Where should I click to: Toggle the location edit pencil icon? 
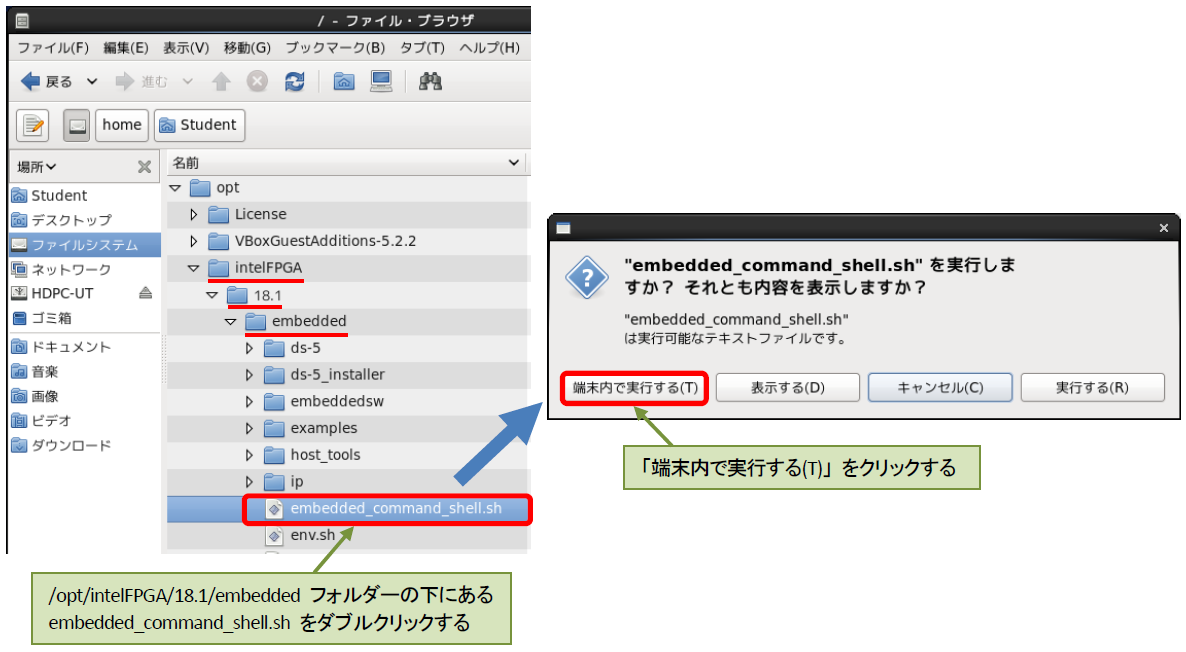click(34, 125)
